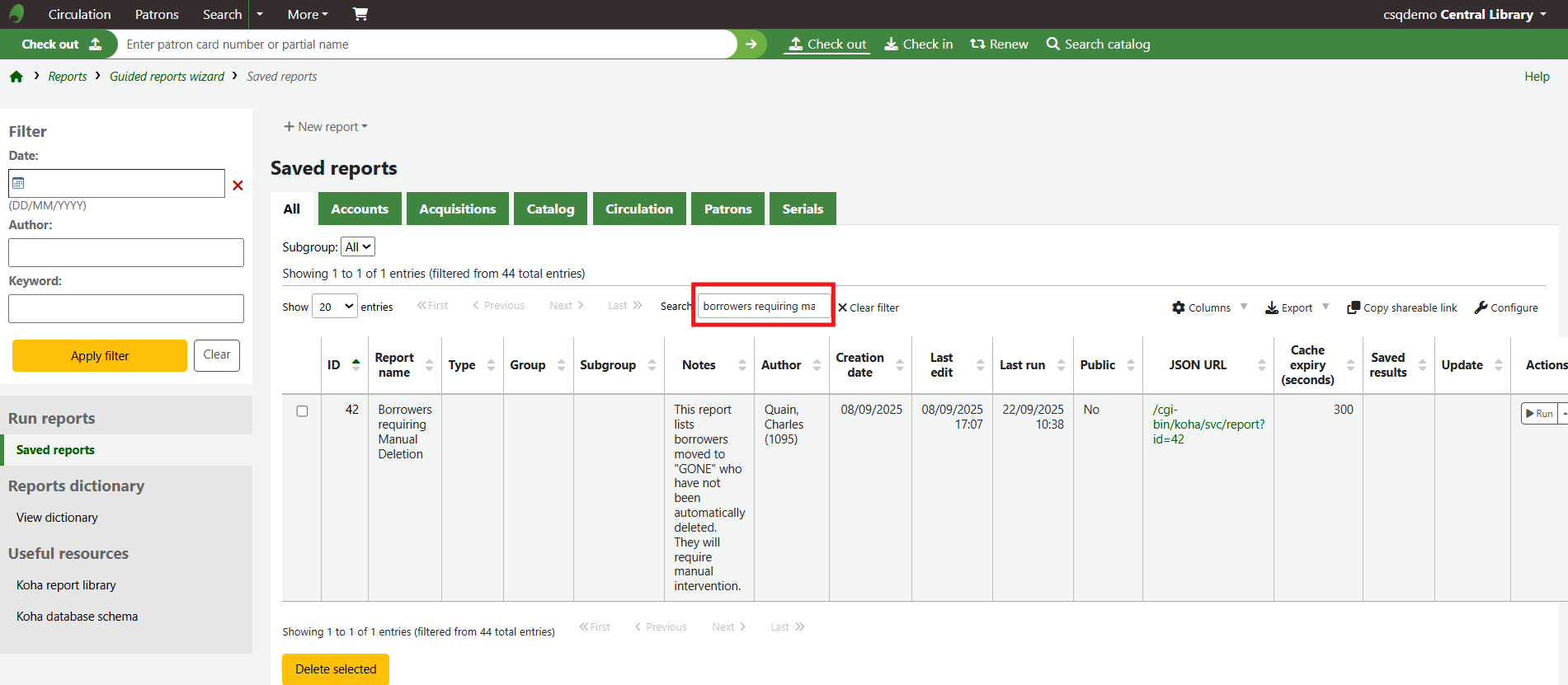Screen dimensions: 1568x685
Task: Submit patron search with green arrow
Action: [751, 45]
